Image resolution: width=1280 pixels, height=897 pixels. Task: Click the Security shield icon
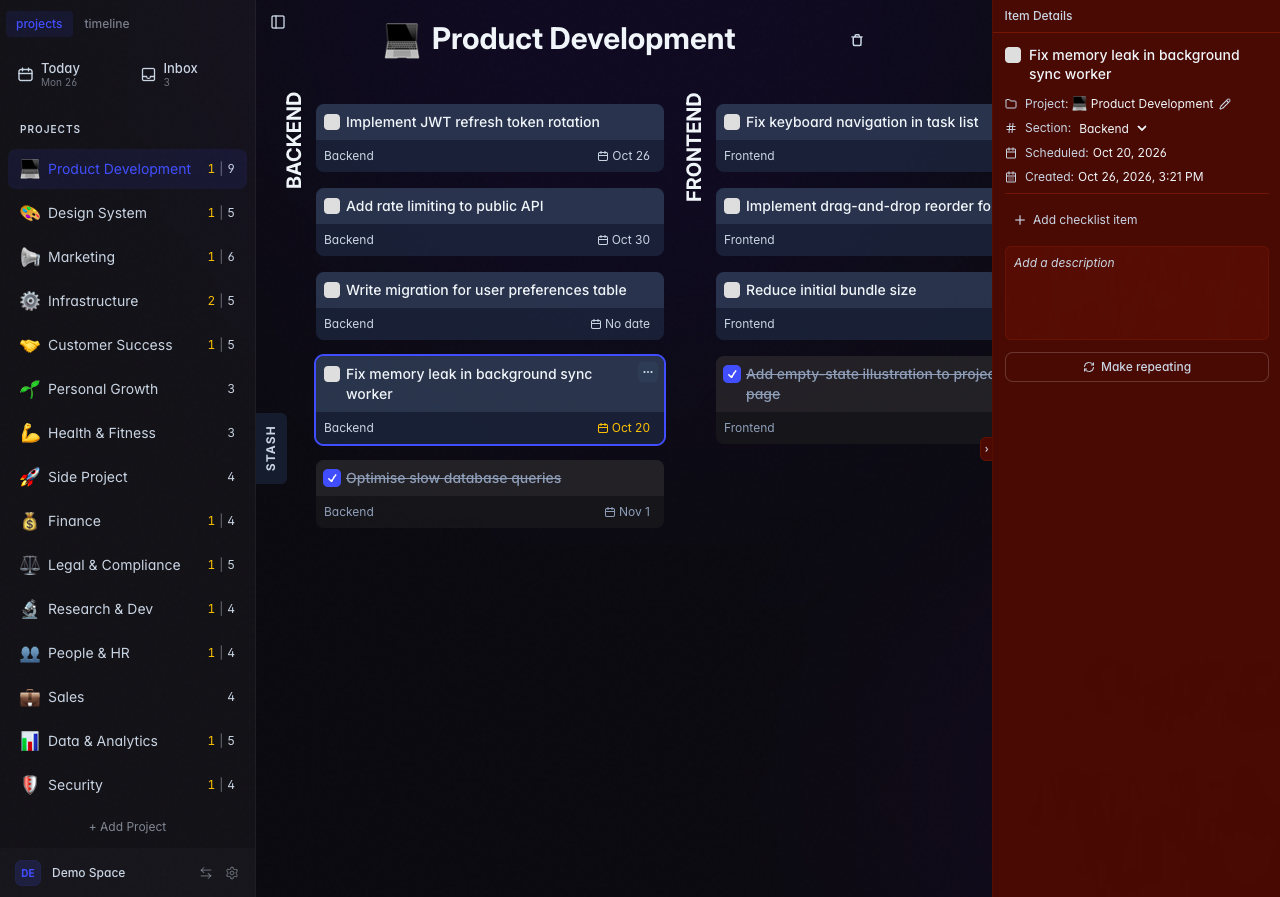click(30, 785)
